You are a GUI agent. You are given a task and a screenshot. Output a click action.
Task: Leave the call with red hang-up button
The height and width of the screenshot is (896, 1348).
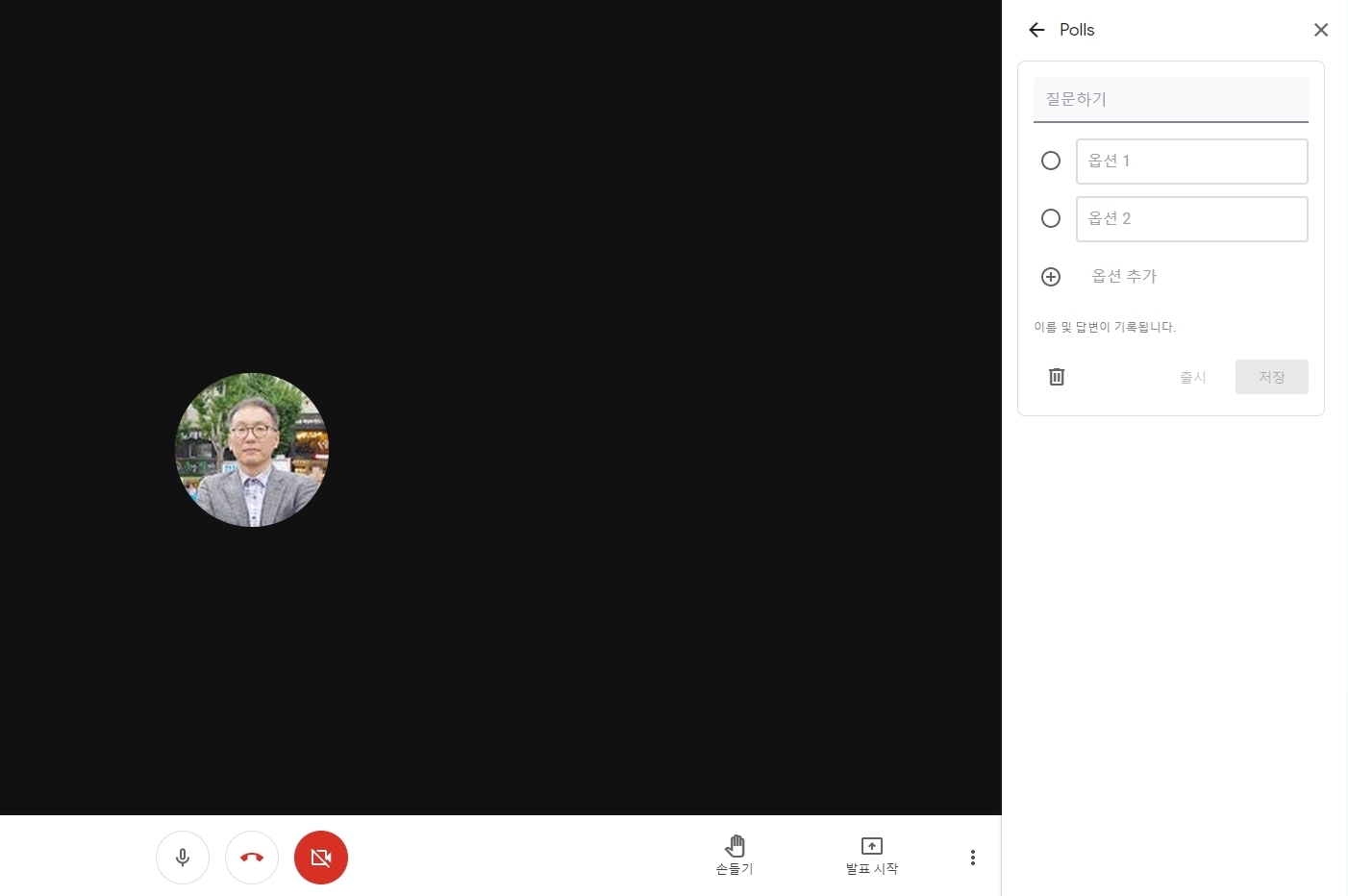pyautogui.click(x=252, y=857)
